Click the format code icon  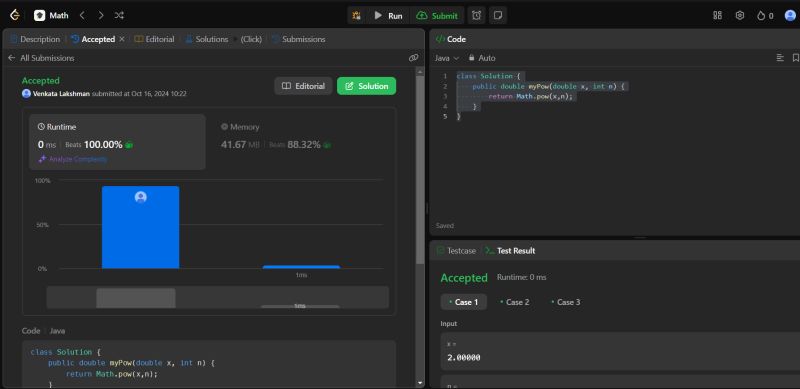[780, 58]
